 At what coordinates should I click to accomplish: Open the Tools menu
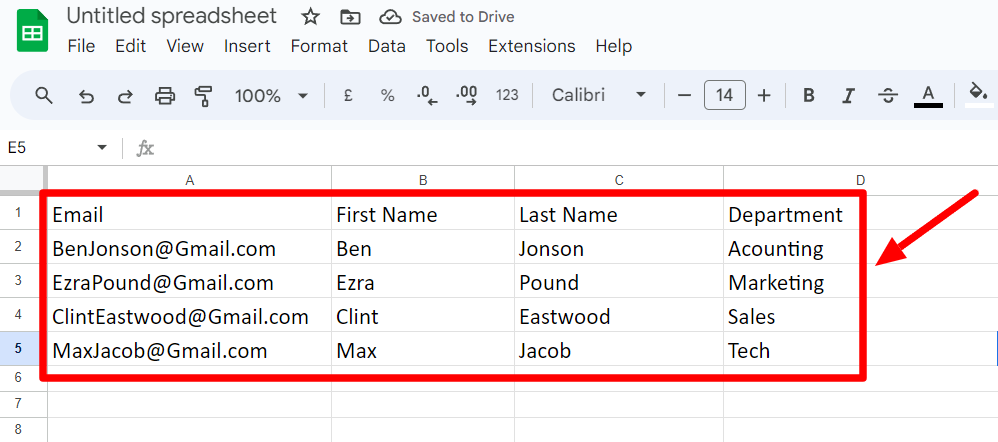click(x=447, y=46)
